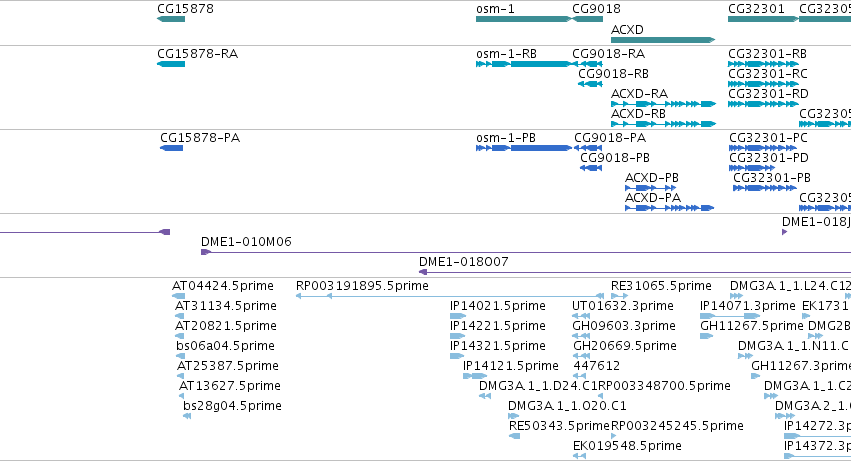
Task: Select EST RP003245245.5prime
Action: (614, 436)
